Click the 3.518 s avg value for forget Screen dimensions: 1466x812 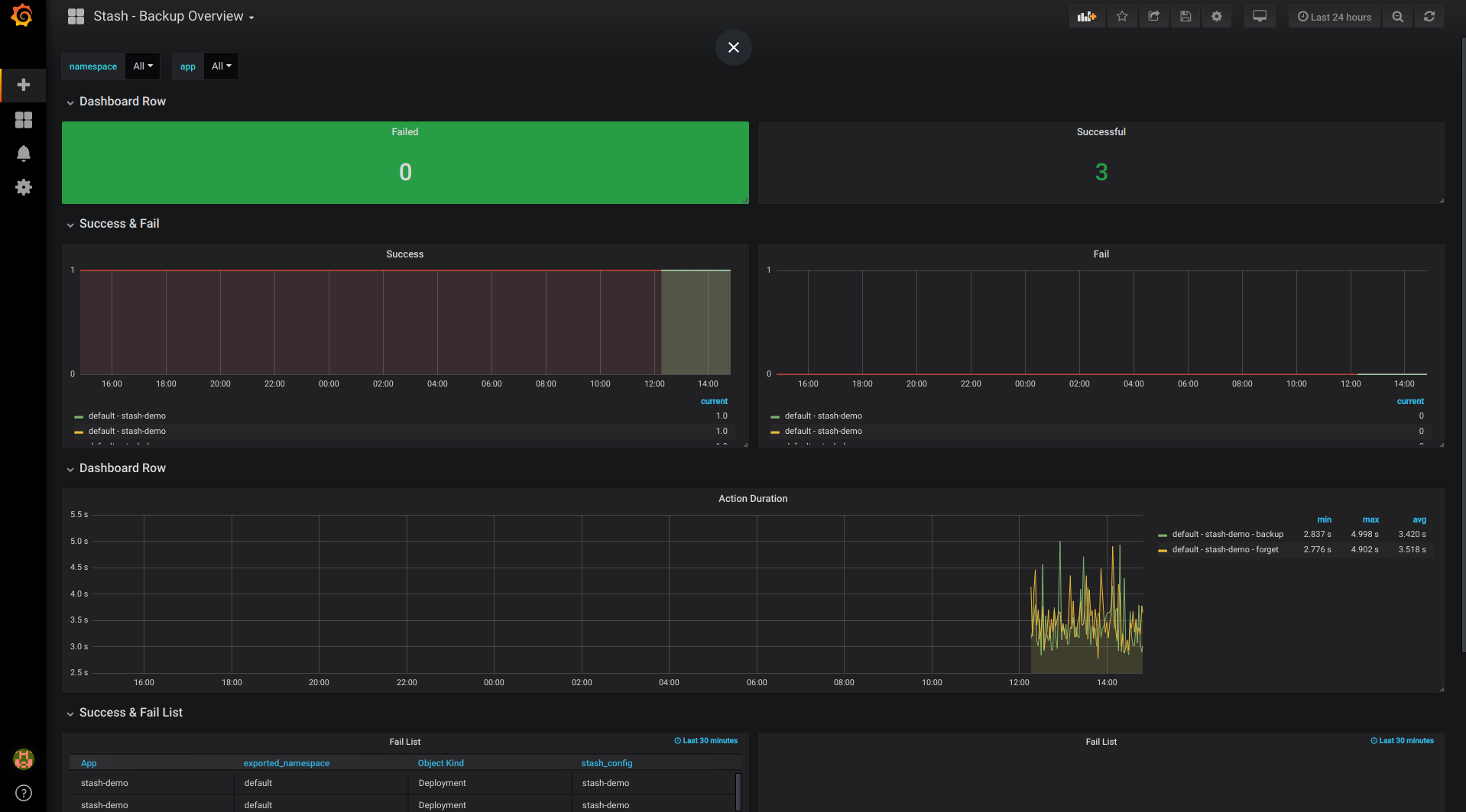click(1412, 549)
